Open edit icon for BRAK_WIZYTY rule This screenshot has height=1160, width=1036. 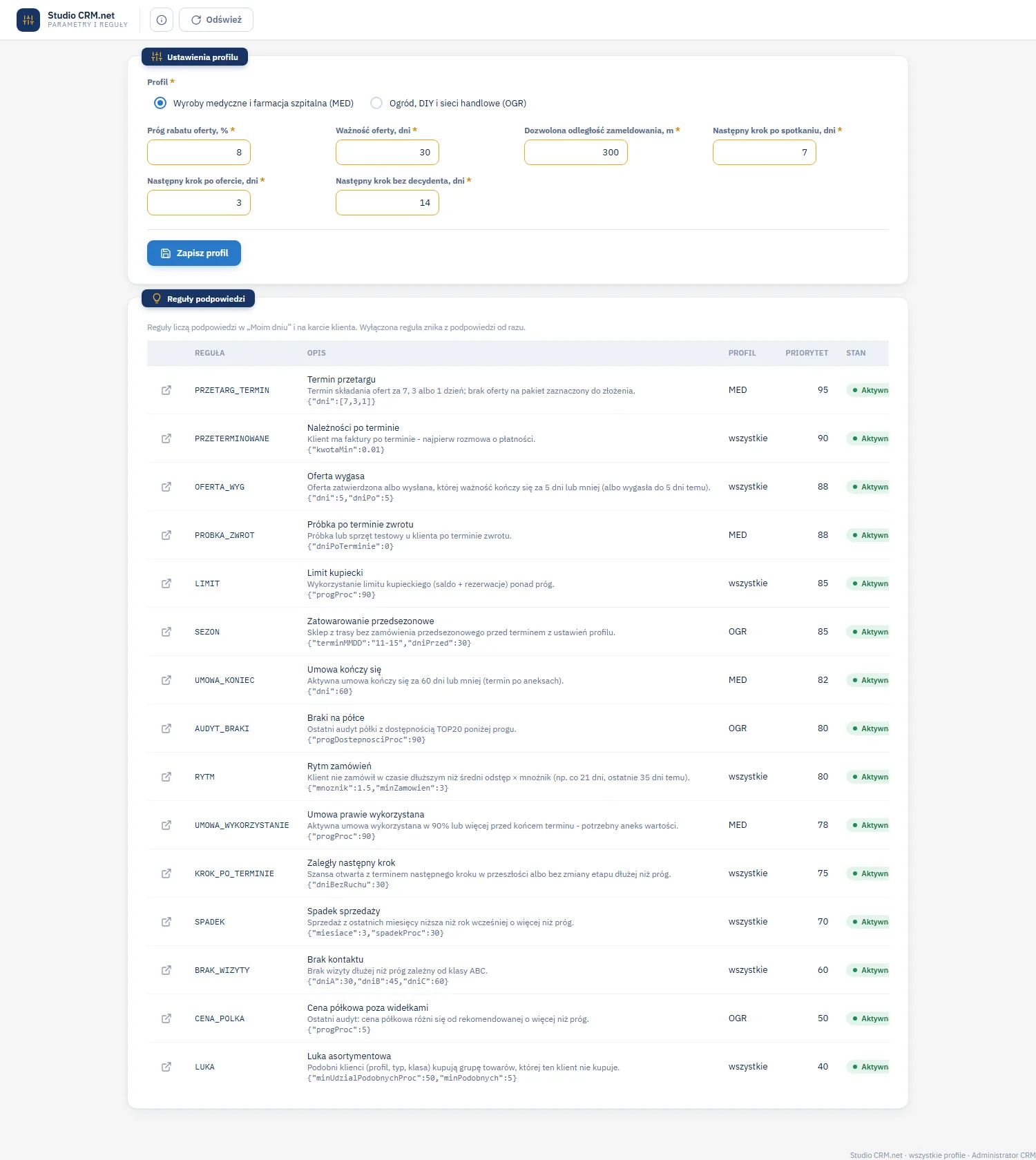pos(166,970)
